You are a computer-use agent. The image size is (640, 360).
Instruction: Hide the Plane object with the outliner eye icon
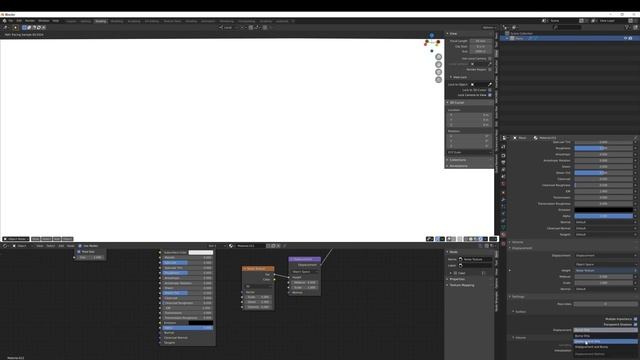(x=625, y=38)
